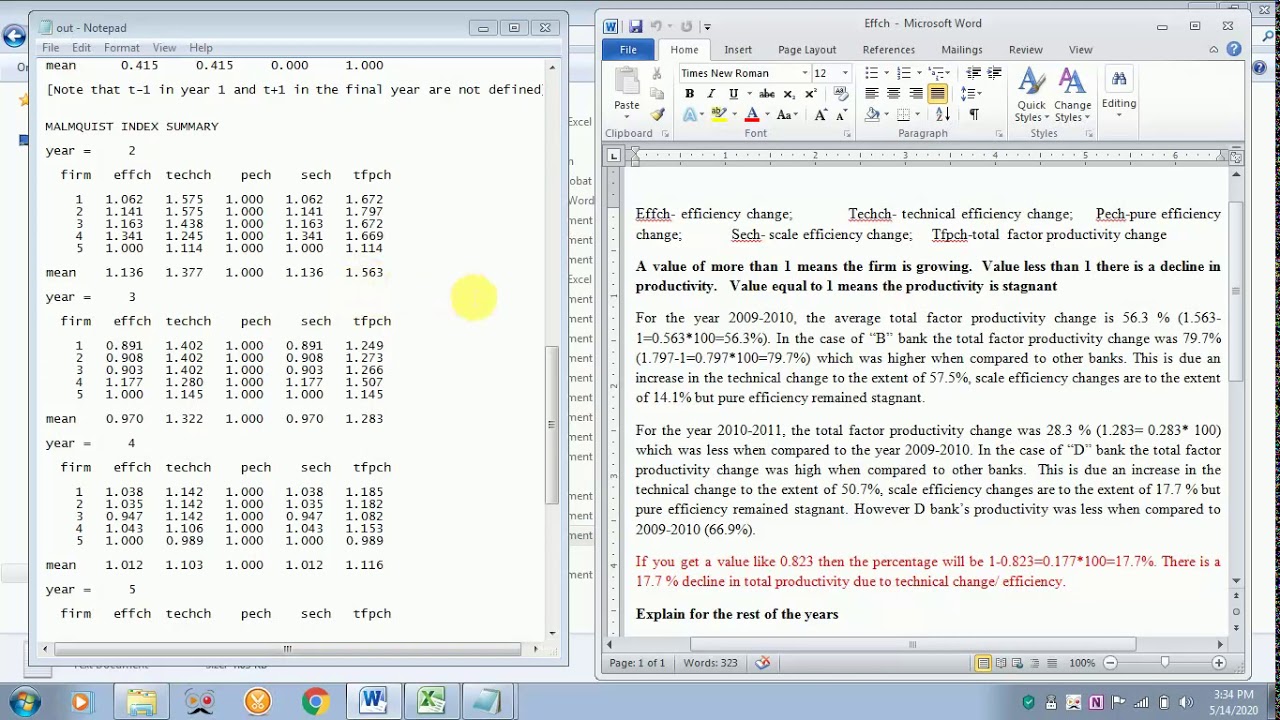Open the Insert tab in Word
Screen dimensions: 1280x720
click(x=738, y=49)
